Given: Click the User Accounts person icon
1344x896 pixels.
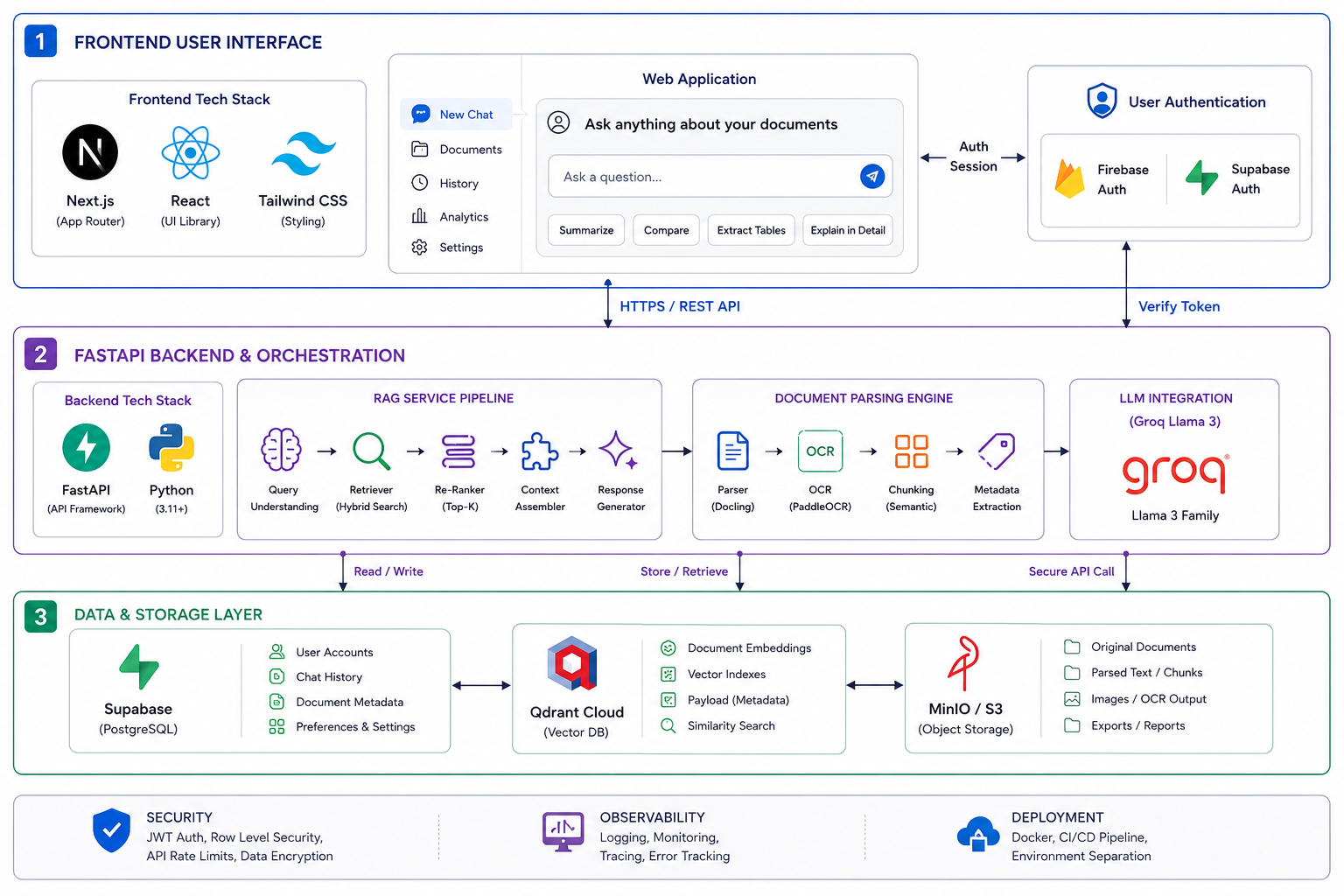Looking at the screenshot, I should 276,652.
